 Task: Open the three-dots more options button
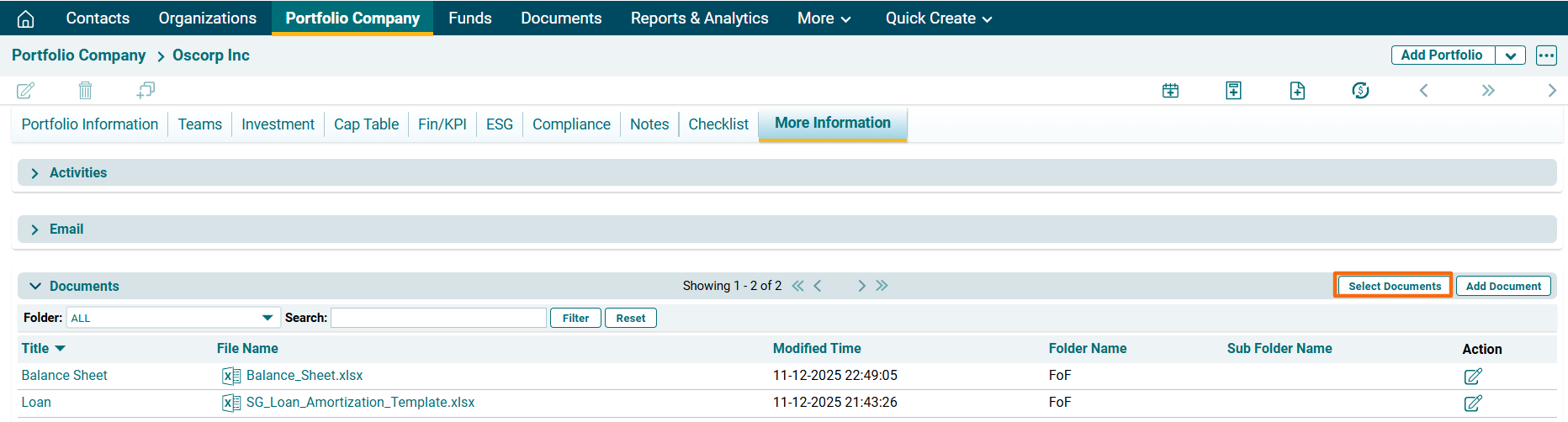[x=1546, y=55]
